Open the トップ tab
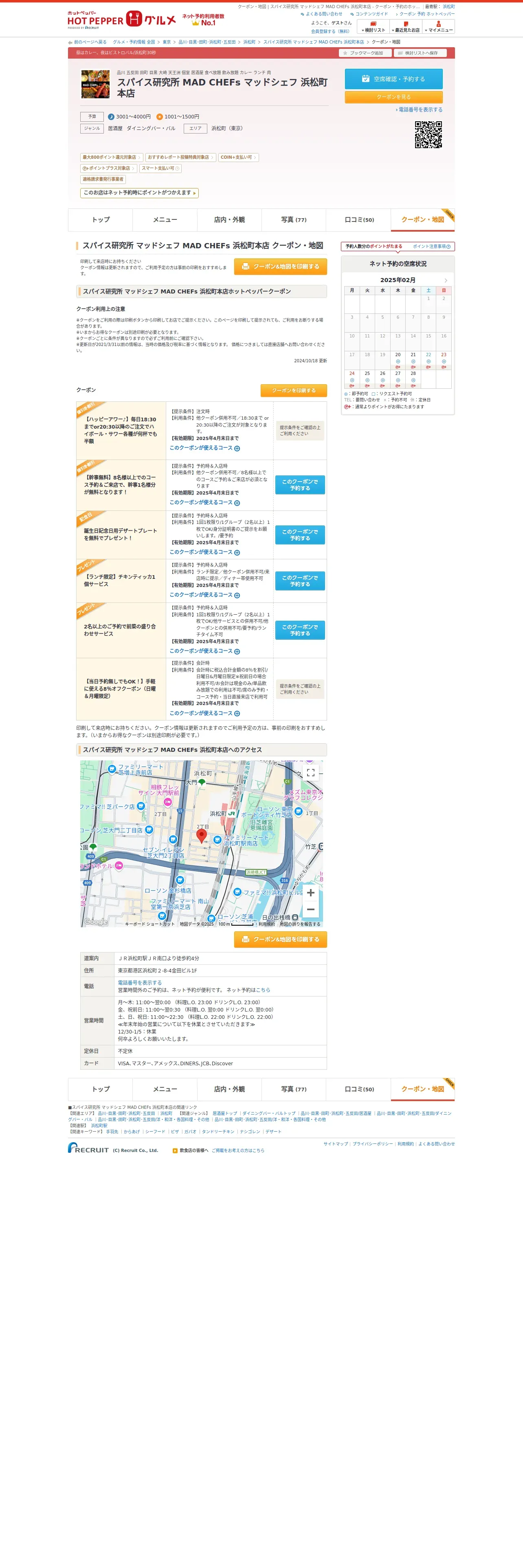Viewport: 523px width, 1568px height. pos(101,220)
